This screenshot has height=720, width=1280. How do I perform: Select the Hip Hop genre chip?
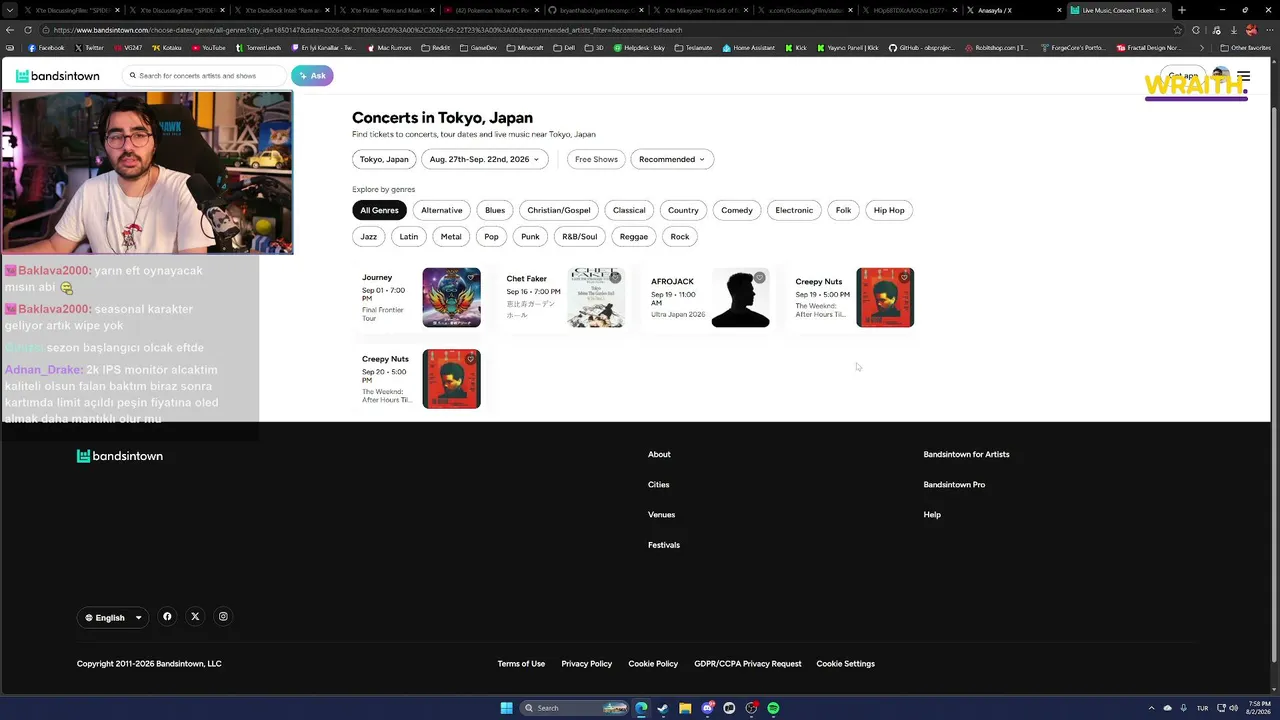tap(889, 210)
